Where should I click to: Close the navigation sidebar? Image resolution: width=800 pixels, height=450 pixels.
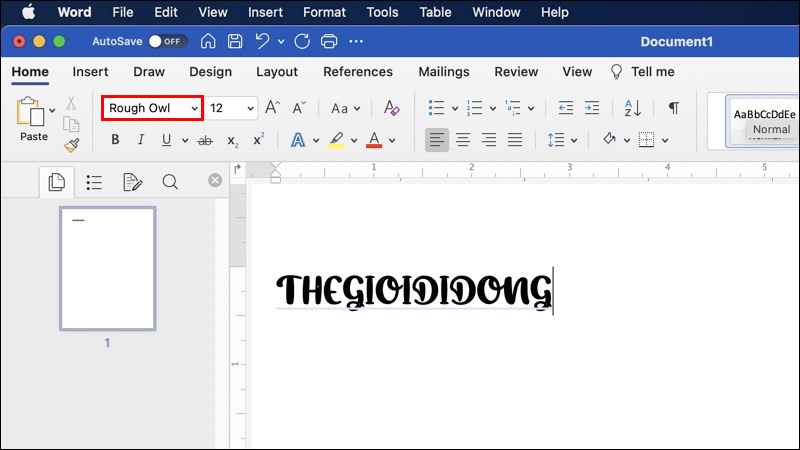tap(215, 180)
